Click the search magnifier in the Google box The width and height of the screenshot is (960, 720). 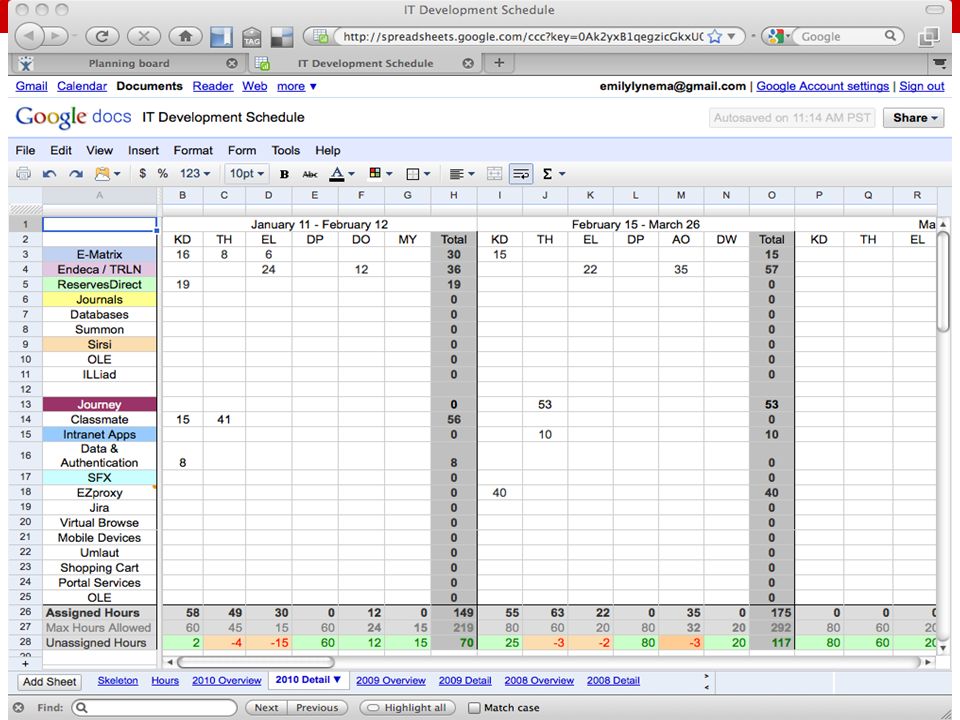point(890,36)
